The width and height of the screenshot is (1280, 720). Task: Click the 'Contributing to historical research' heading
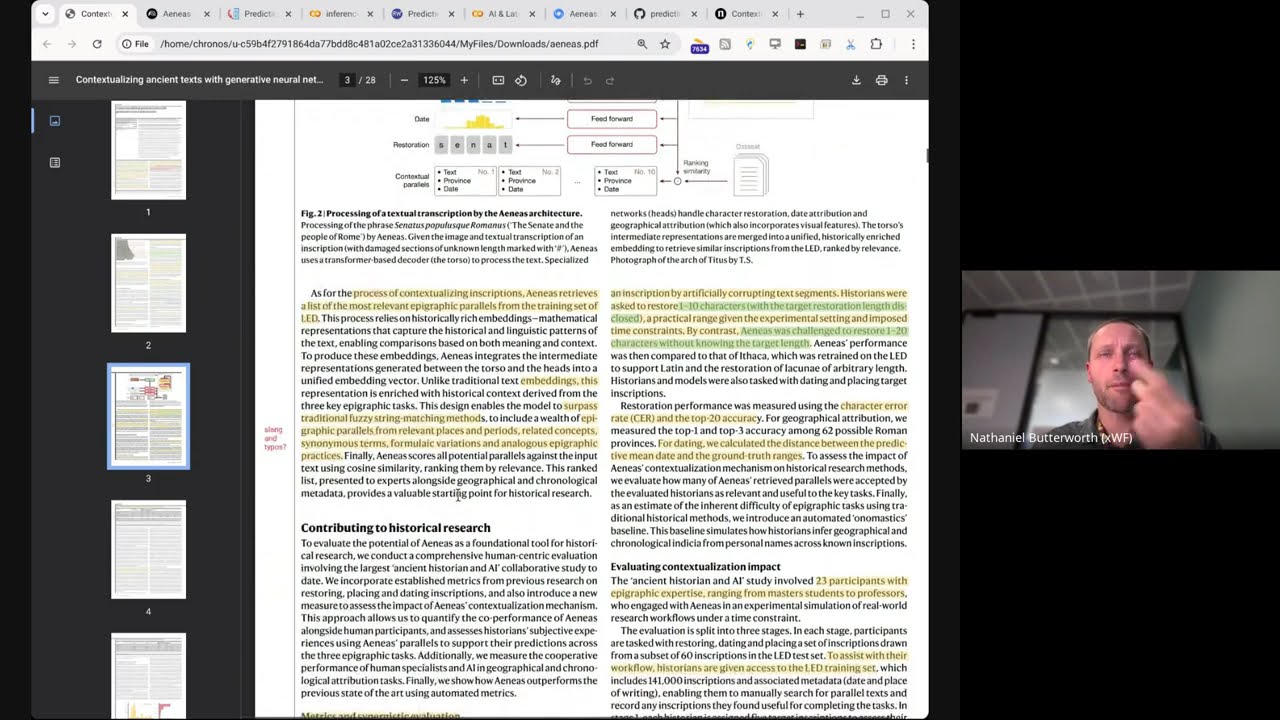[396, 527]
